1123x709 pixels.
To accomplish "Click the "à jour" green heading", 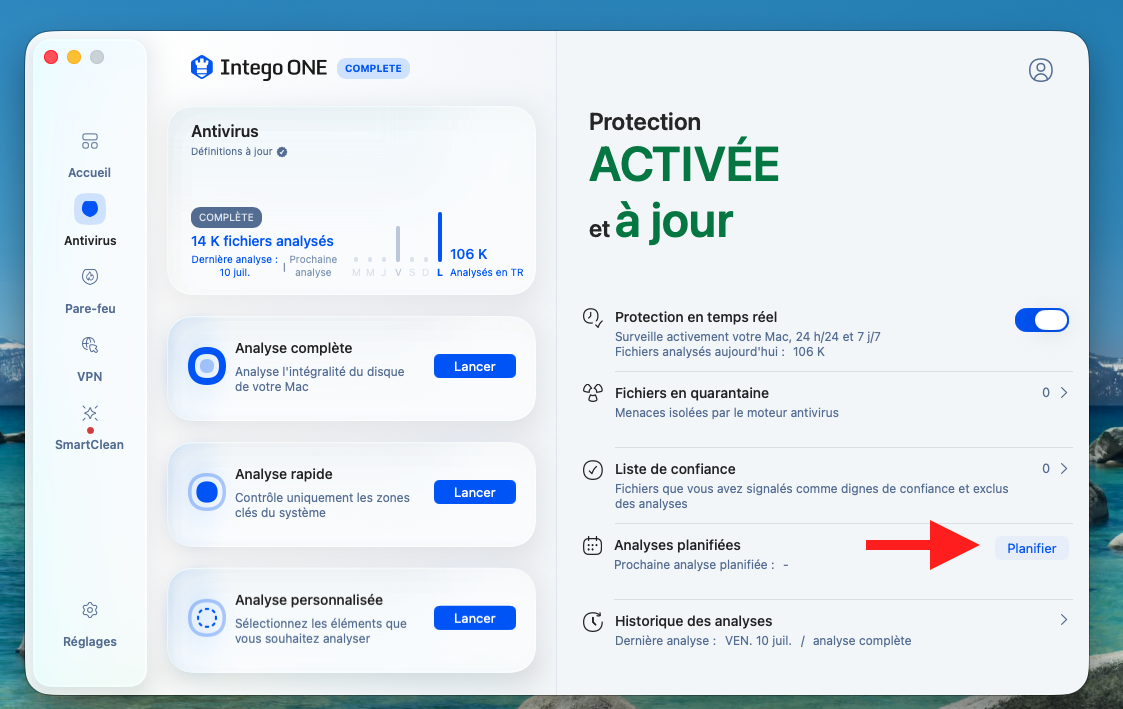I will [x=674, y=223].
